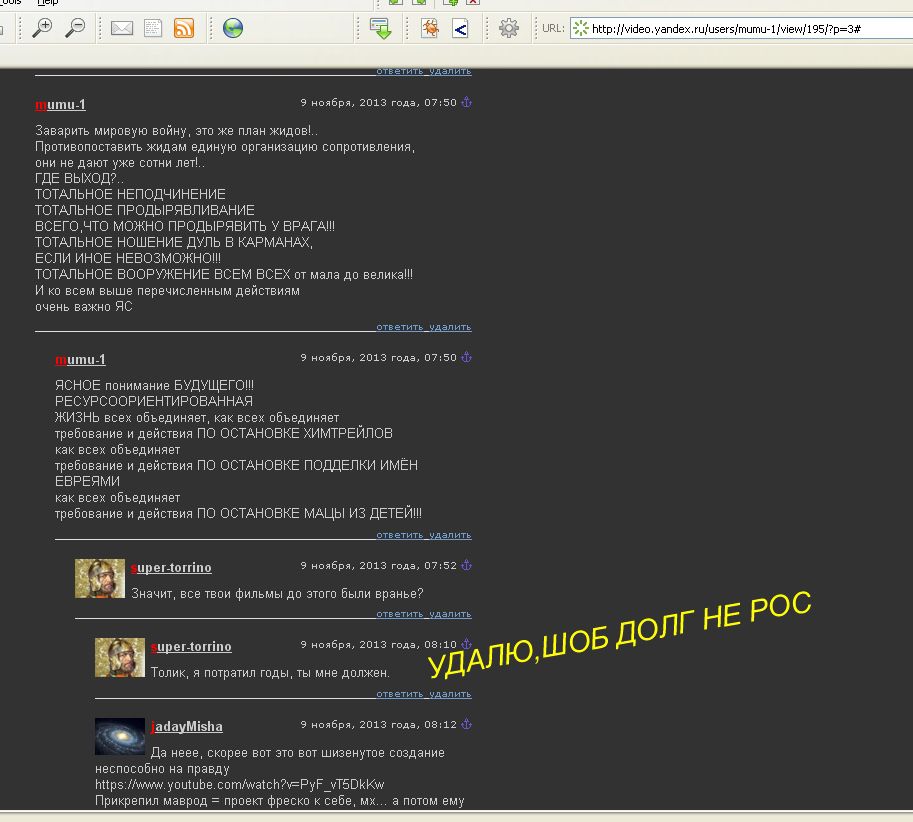Image resolution: width=913 pixels, height=822 pixels.
Task: Open the orange RSS feed icon
Action: (184, 28)
